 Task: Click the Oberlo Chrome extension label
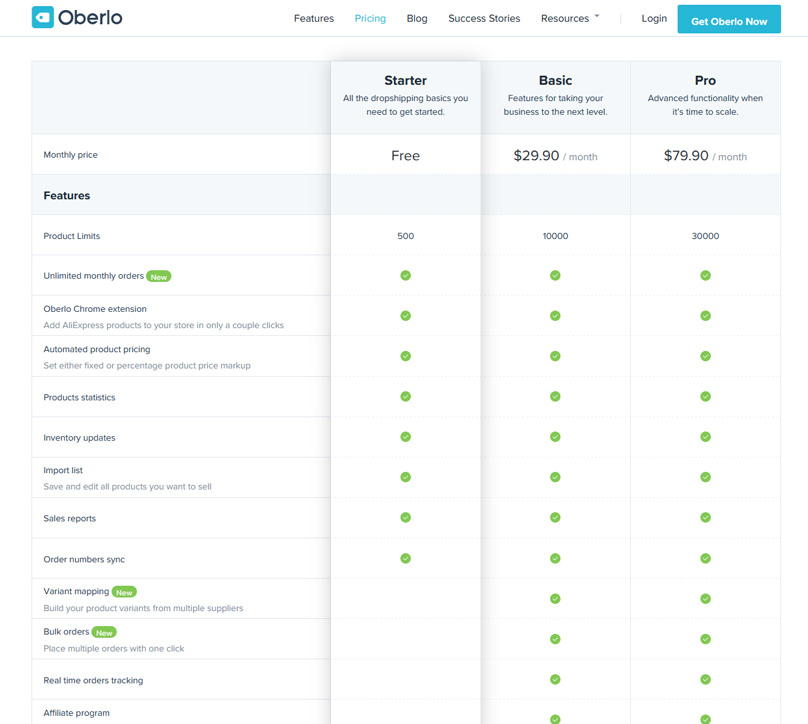click(95, 309)
